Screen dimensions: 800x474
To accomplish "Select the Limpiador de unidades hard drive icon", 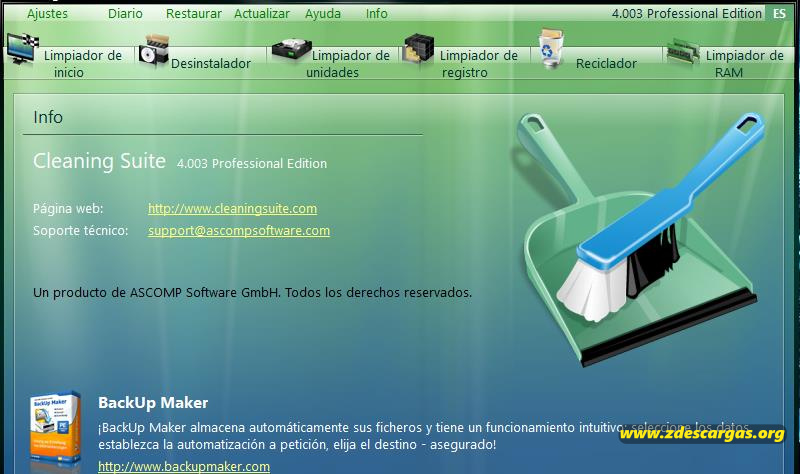I will click(291, 51).
